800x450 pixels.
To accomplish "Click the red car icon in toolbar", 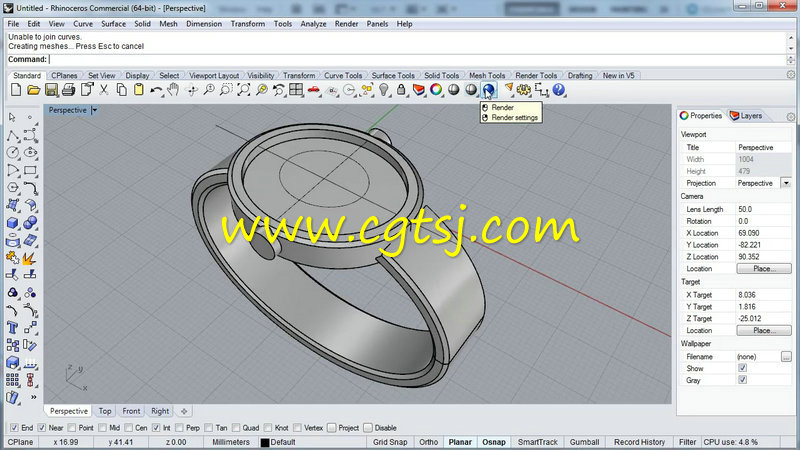I will pos(313,90).
